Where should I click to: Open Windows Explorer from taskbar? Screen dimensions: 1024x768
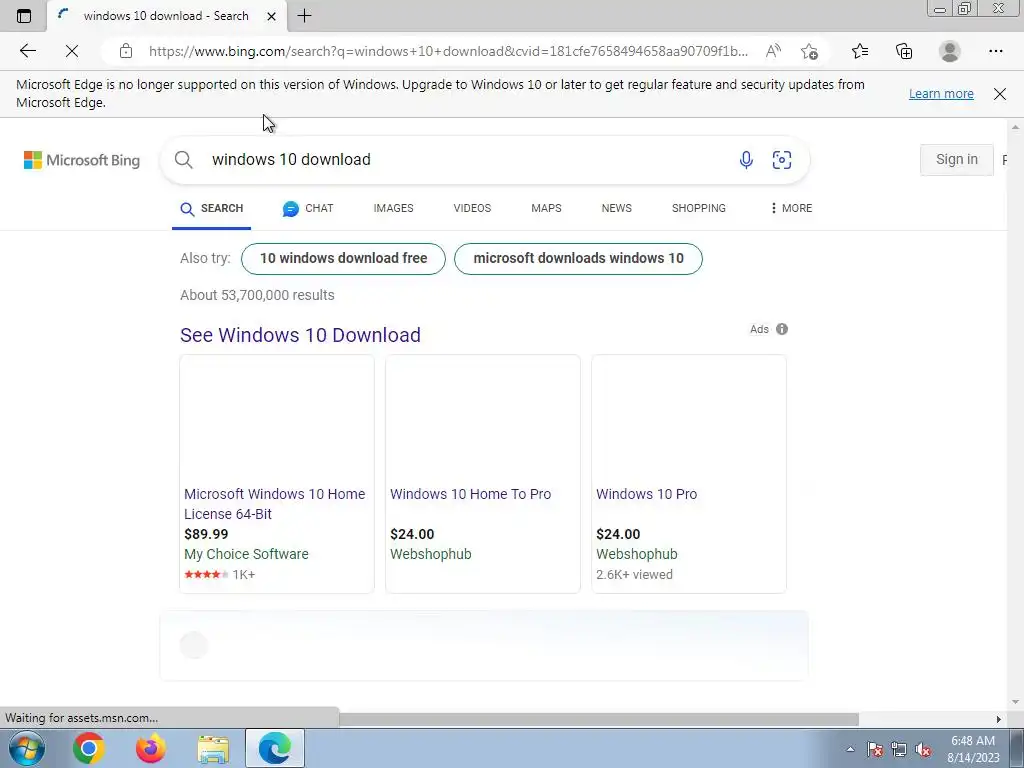[x=213, y=748]
